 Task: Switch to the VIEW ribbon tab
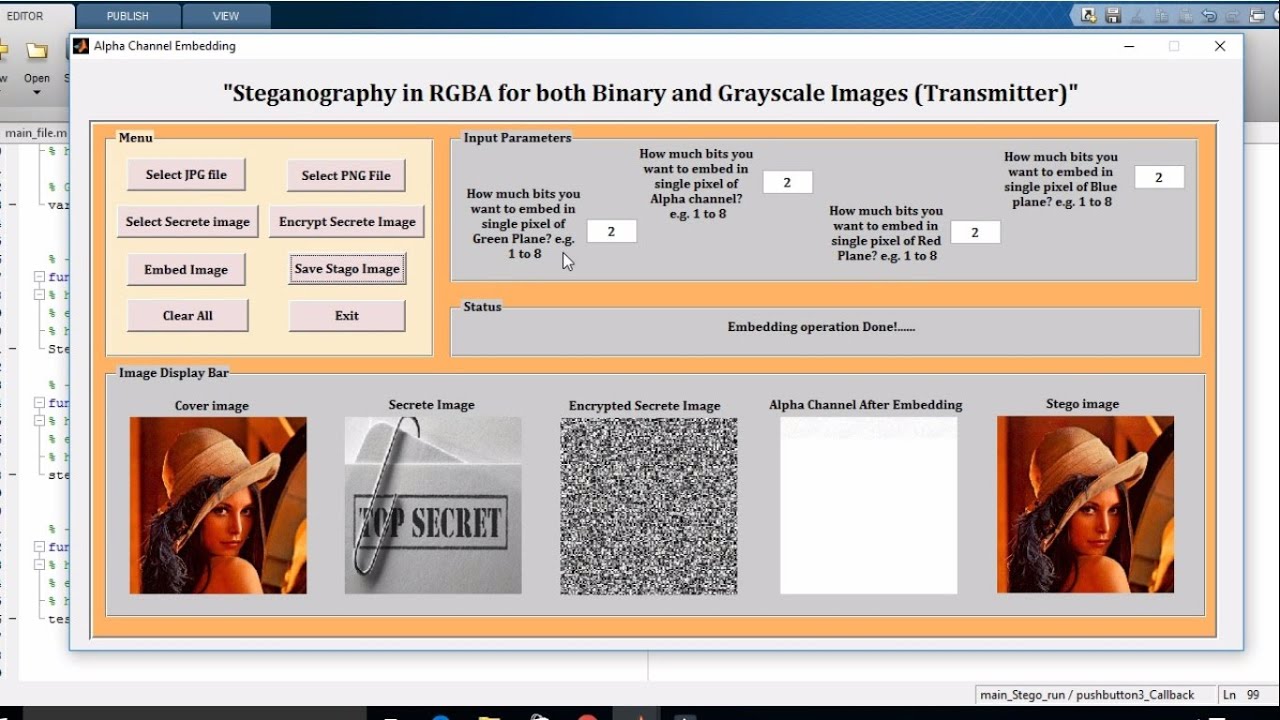tap(226, 16)
